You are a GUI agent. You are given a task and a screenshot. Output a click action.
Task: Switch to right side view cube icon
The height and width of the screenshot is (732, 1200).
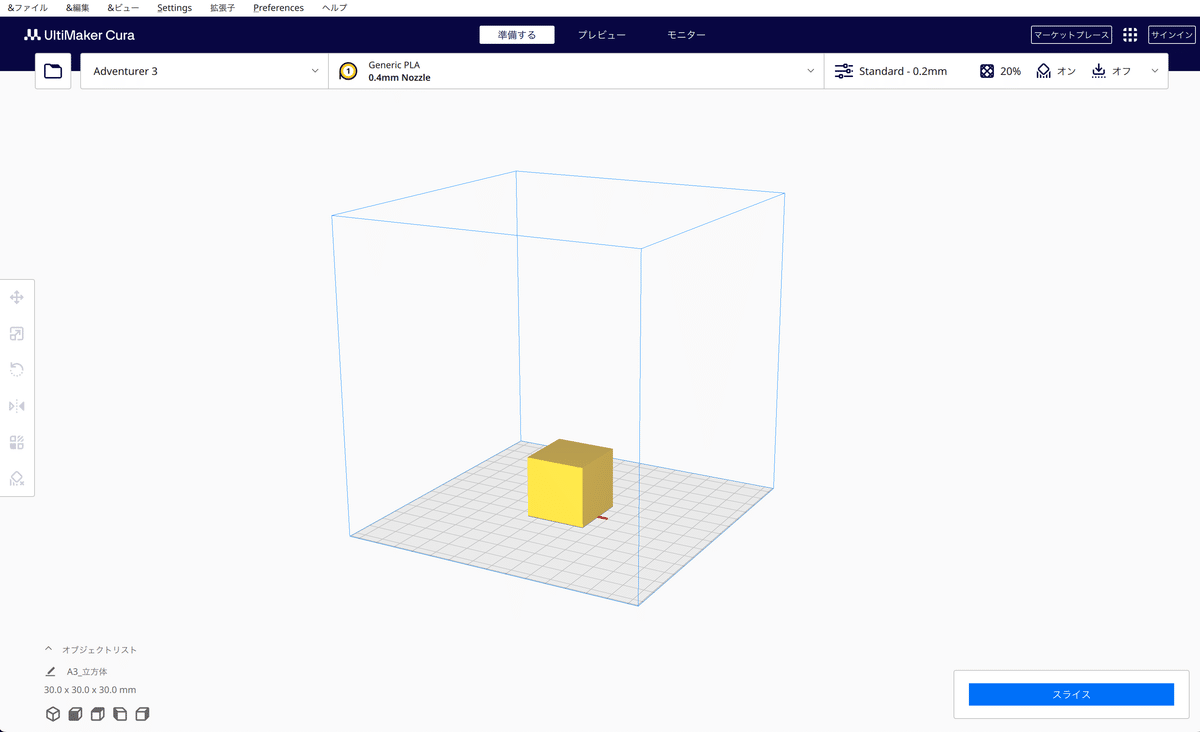tap(142, 714)
